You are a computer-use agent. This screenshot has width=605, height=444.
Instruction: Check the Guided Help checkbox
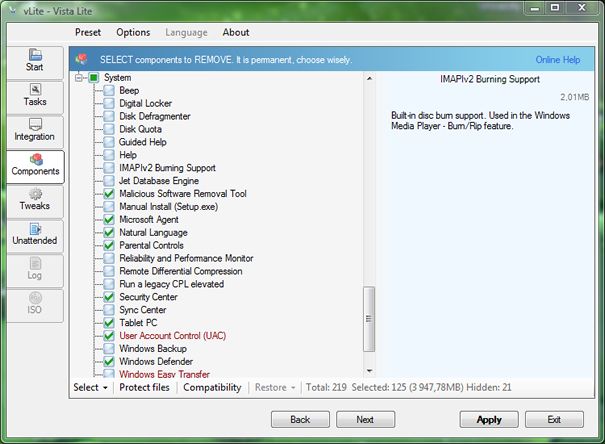(109, 142)
